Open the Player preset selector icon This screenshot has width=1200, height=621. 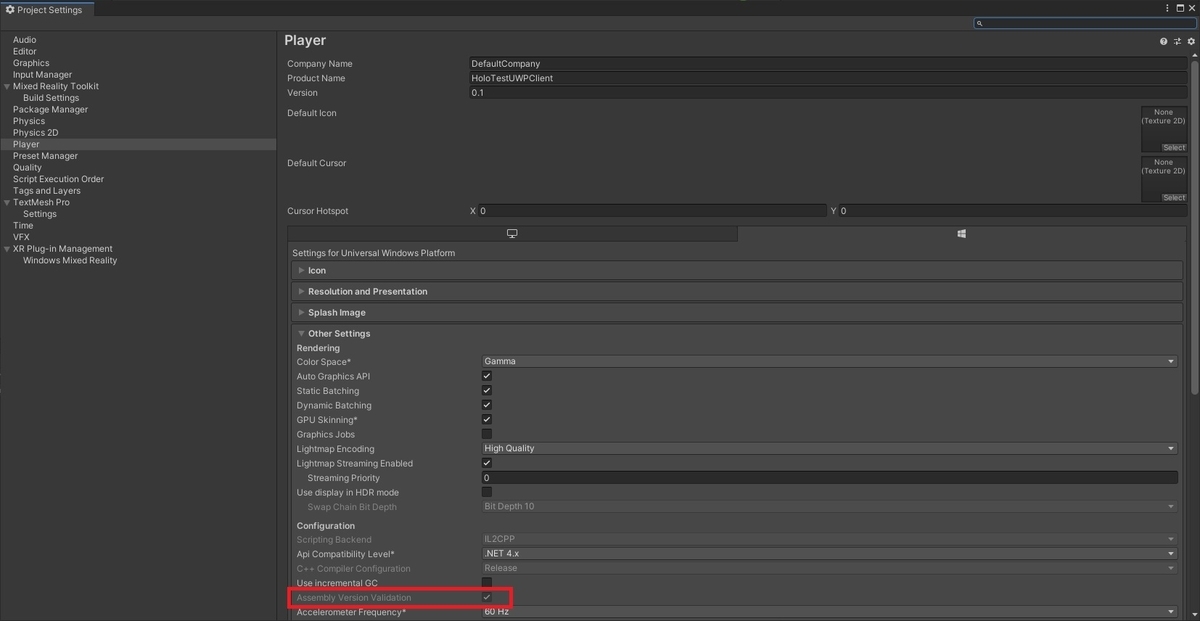tap(1178, 41)
